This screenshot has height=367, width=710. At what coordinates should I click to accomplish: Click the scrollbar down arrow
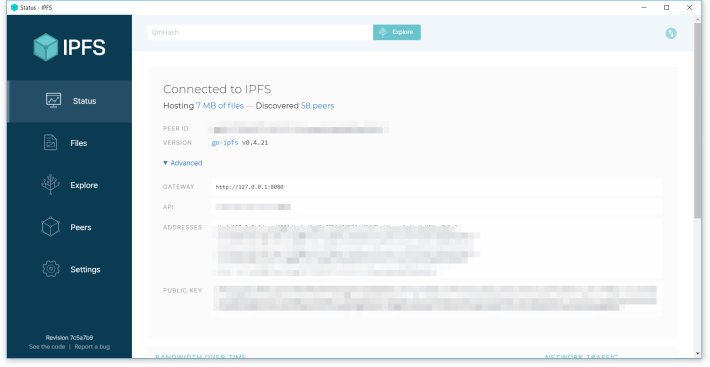pyautogui.click(x=697, y=353)
